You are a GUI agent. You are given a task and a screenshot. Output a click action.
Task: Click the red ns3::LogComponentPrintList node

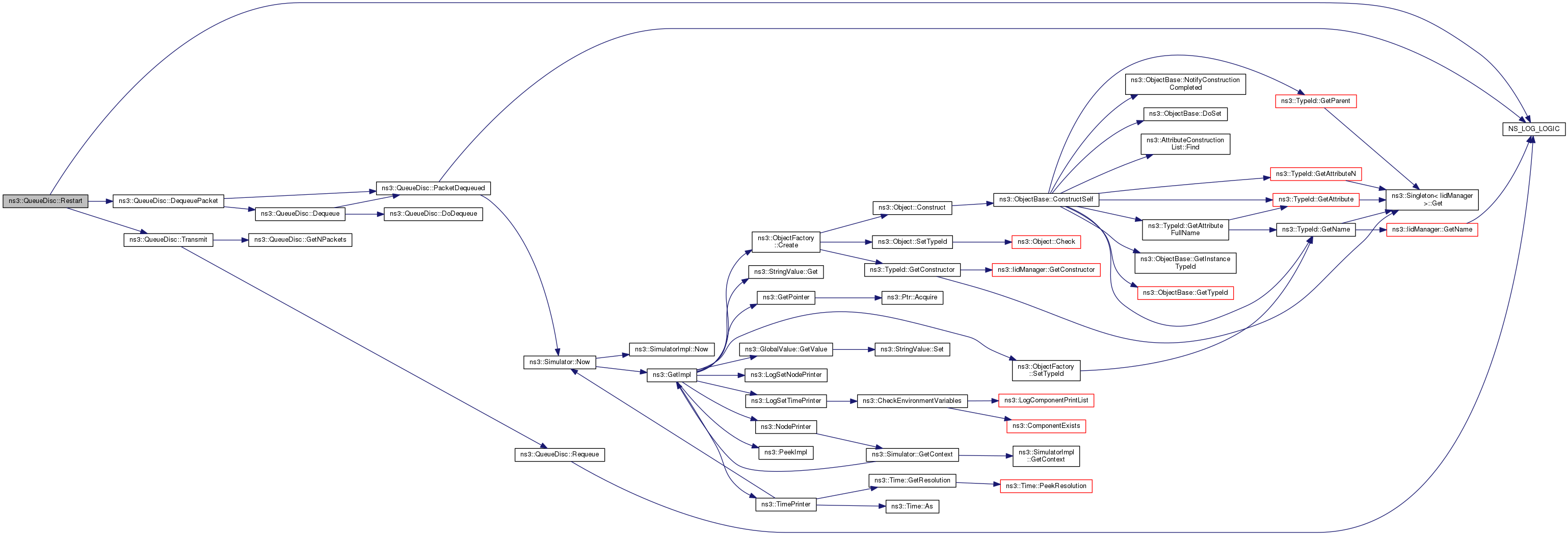pyautogui.click(x=1046, y=400)
